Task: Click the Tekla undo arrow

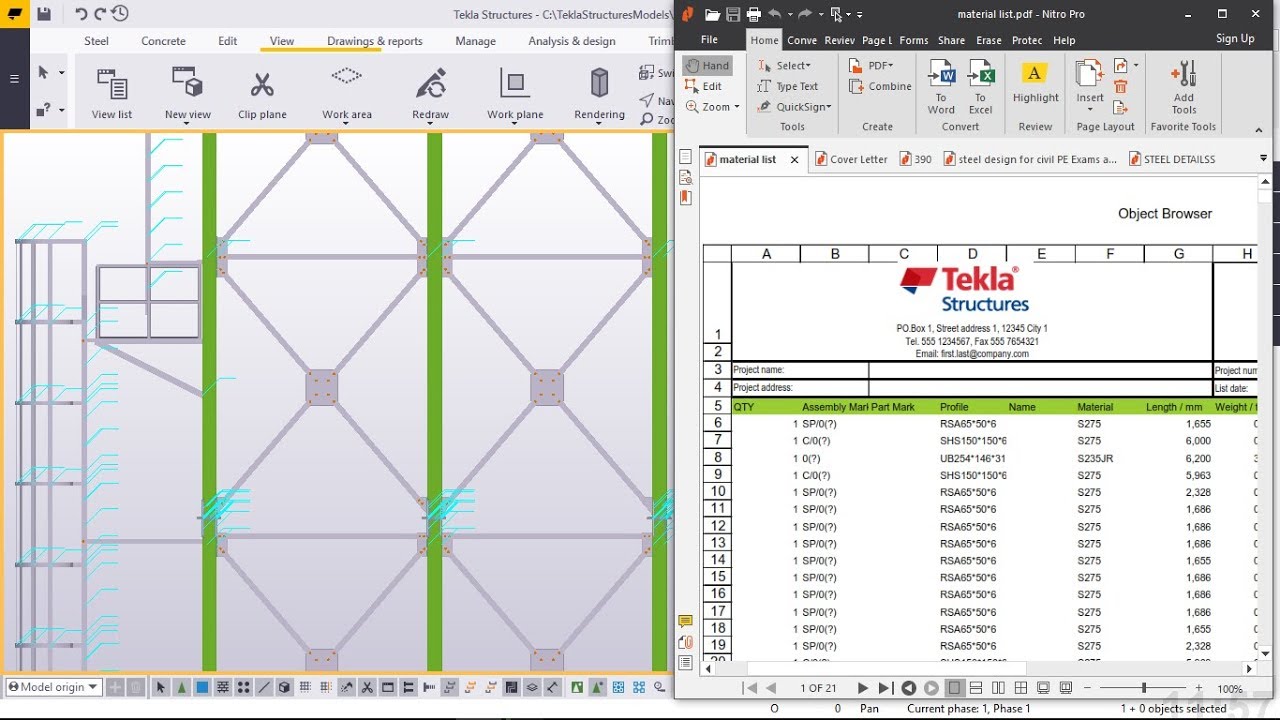Action: click(82, 14)
